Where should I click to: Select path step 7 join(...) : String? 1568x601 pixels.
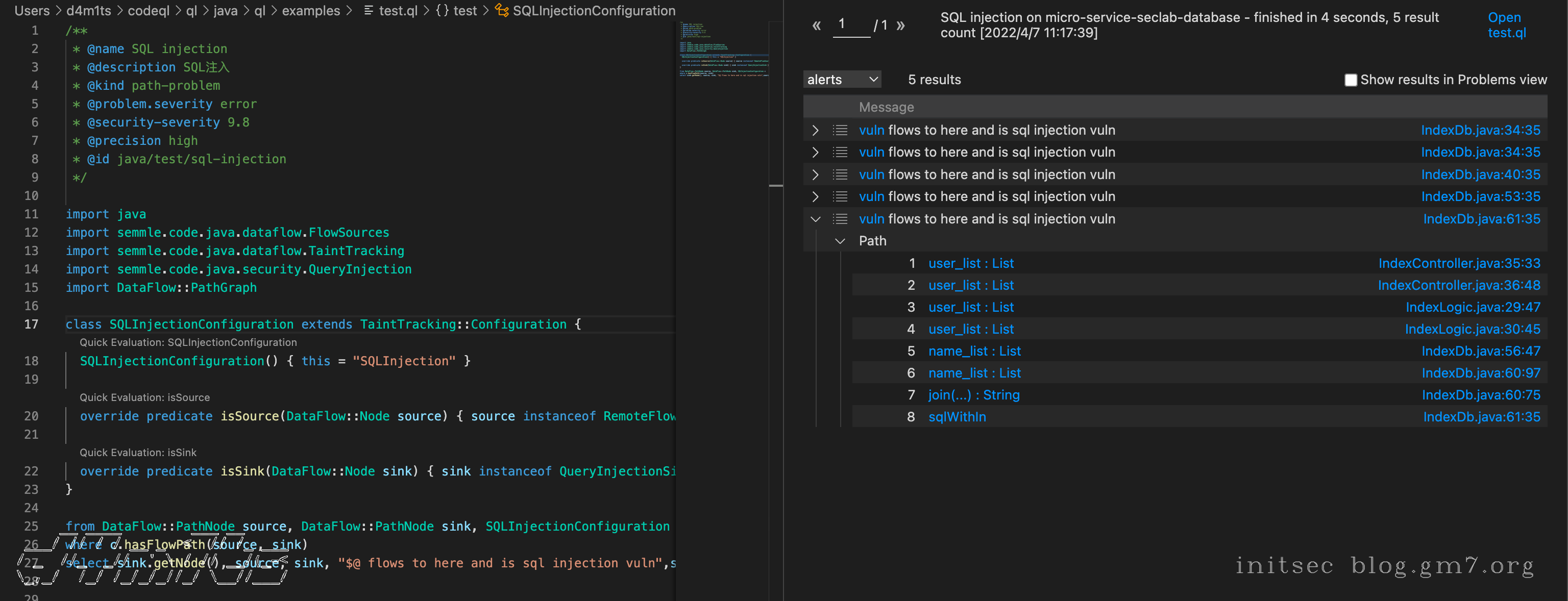pyautogui.click(x=973, y=395)
